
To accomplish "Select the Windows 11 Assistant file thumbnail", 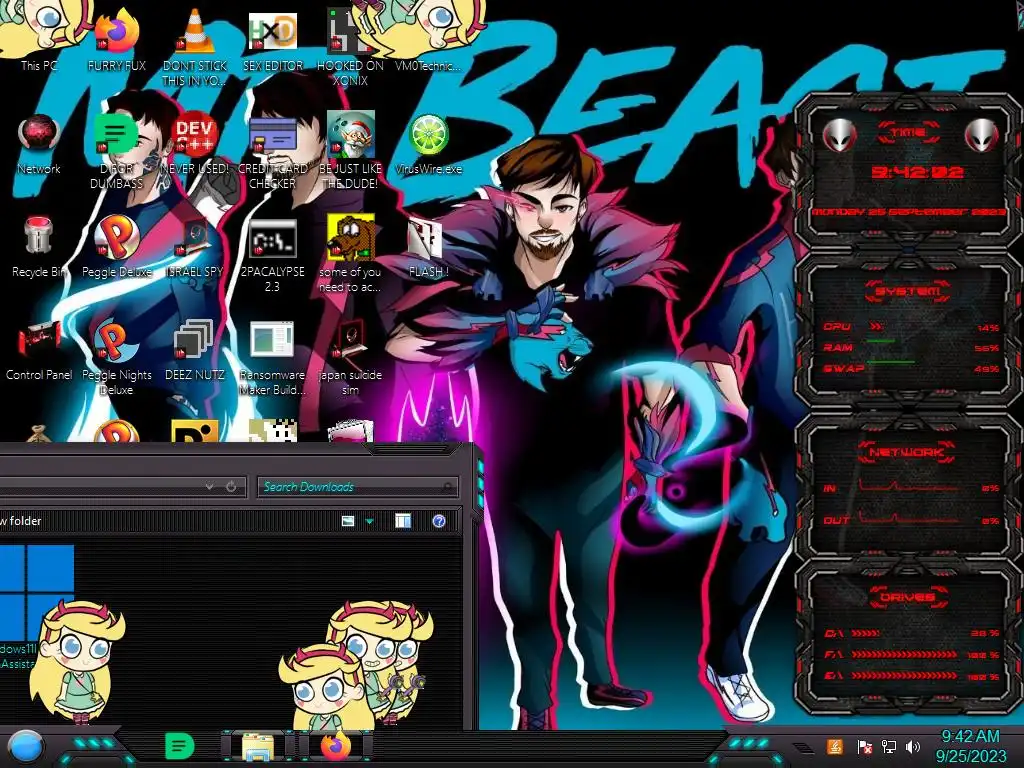I will click(37, 591).
